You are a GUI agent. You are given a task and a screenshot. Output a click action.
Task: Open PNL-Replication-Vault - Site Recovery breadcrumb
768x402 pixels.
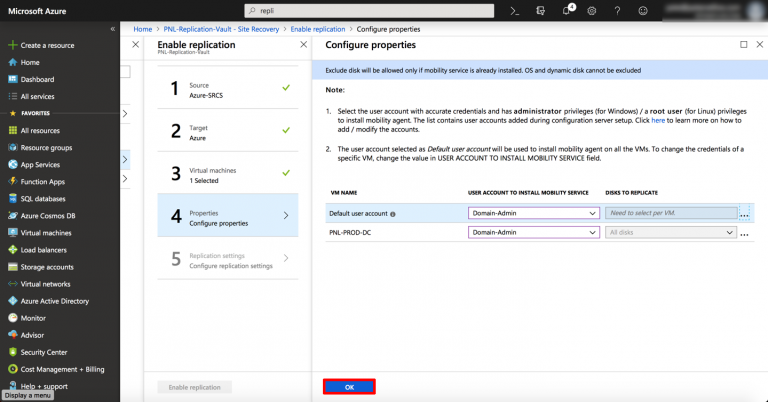click(221, 29)
